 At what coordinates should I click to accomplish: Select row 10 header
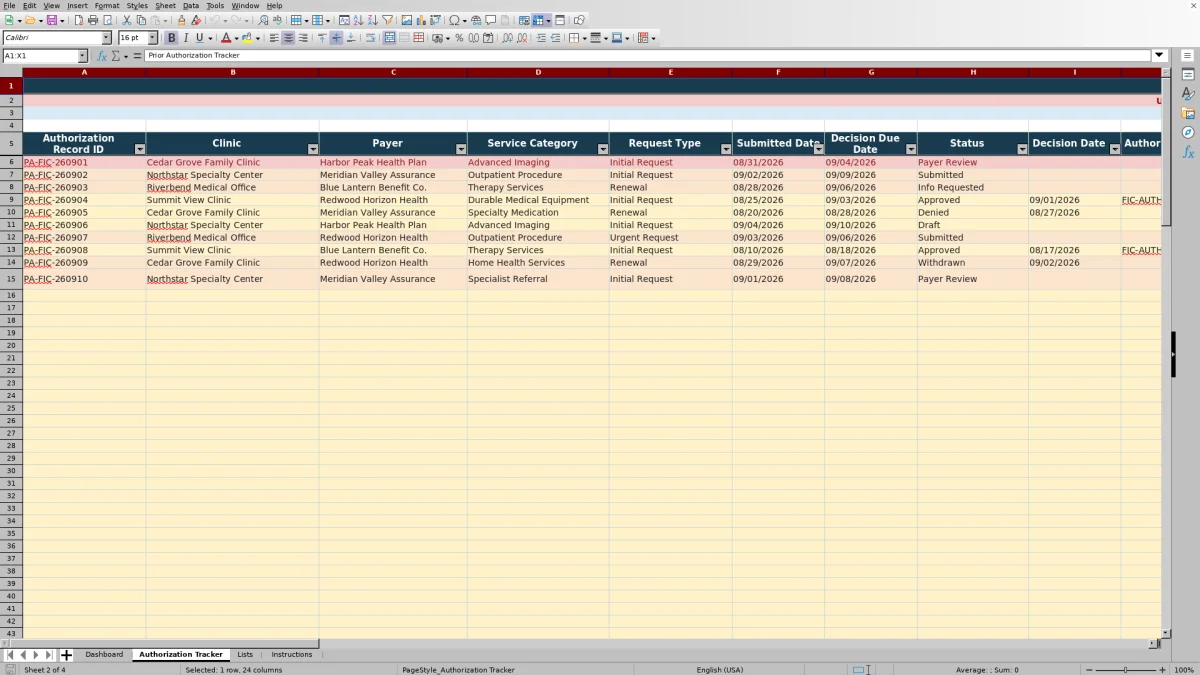[x=11, y=213]
